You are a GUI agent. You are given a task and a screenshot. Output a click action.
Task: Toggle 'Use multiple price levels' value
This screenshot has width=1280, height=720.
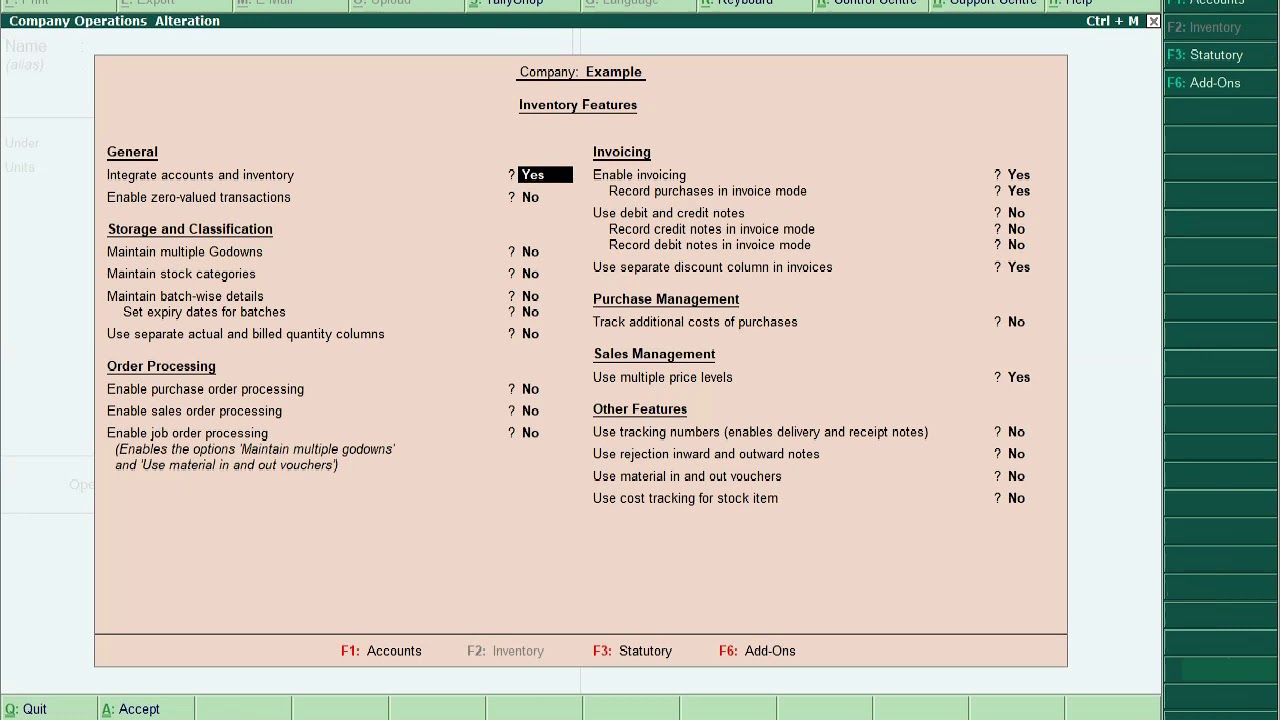pos(1018,378)
